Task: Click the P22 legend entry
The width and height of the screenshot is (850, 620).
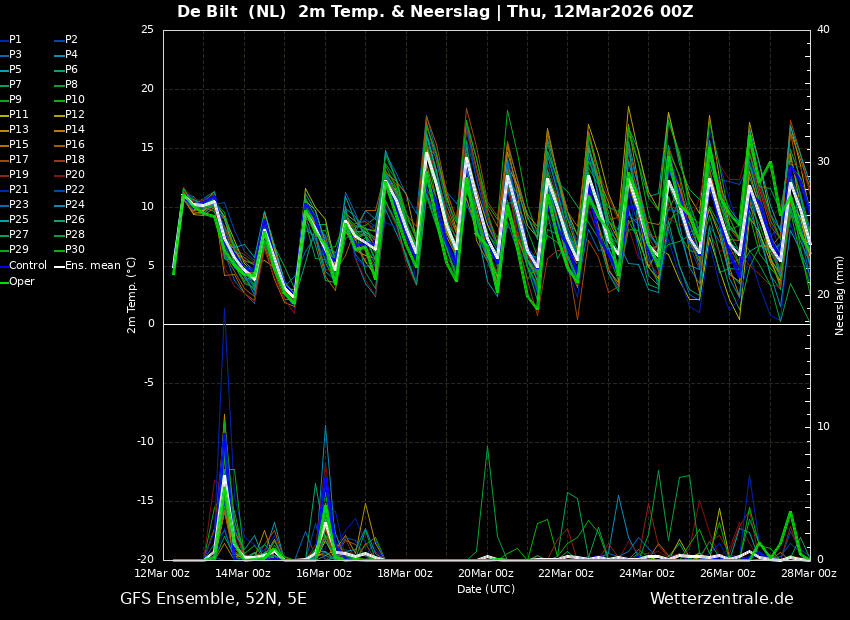Action: point(74,190)
